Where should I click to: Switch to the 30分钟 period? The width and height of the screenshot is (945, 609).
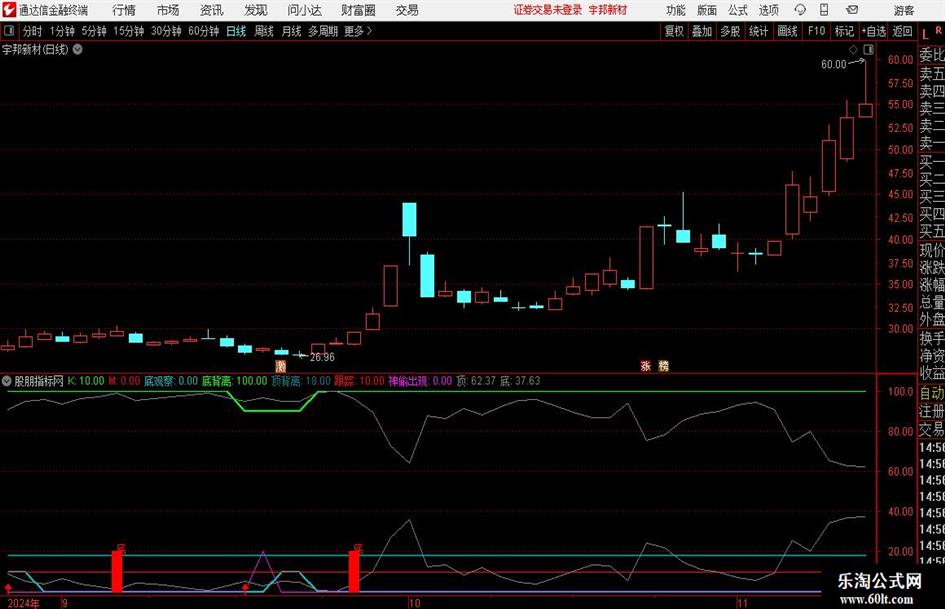pos(166,31)
